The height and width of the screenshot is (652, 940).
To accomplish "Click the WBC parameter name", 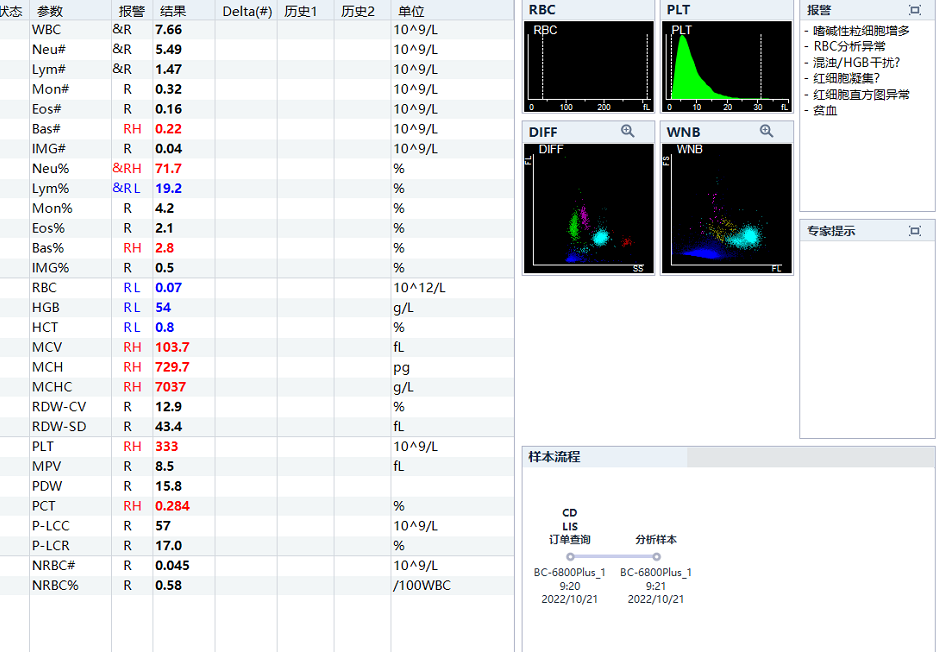I will (x=46, y=30).
